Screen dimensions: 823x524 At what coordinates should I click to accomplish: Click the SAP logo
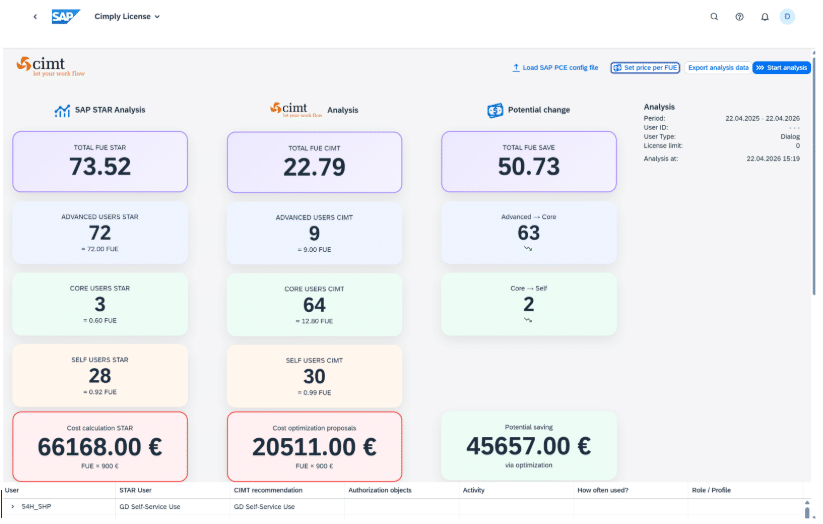(x=66, y=17)
